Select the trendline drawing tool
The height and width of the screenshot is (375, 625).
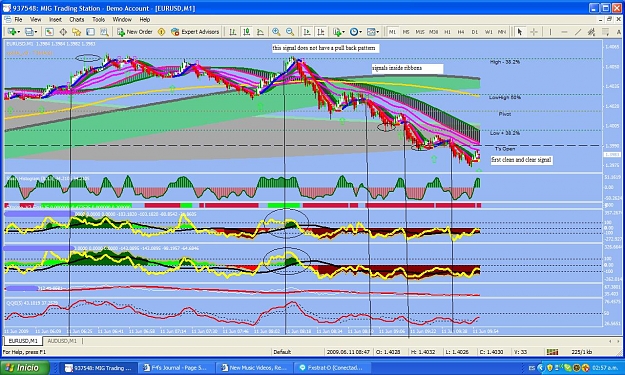(x=578, y=32)
